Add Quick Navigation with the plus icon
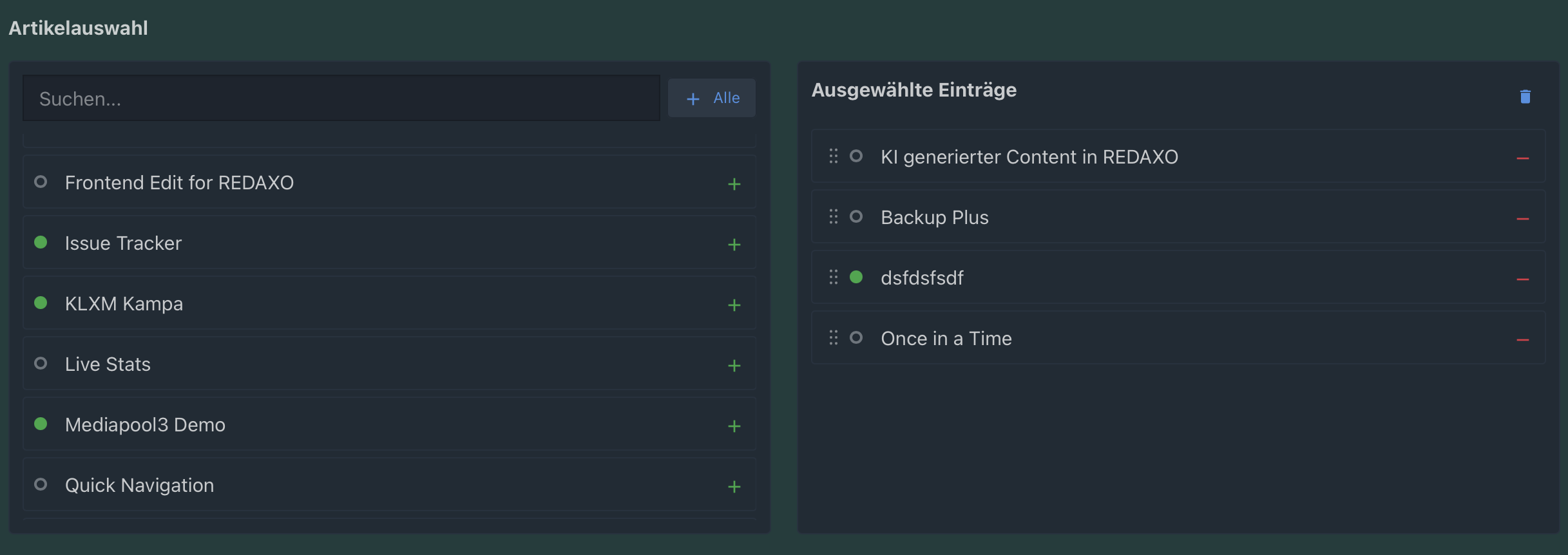 pyautogui.click(x=734, y=487)
